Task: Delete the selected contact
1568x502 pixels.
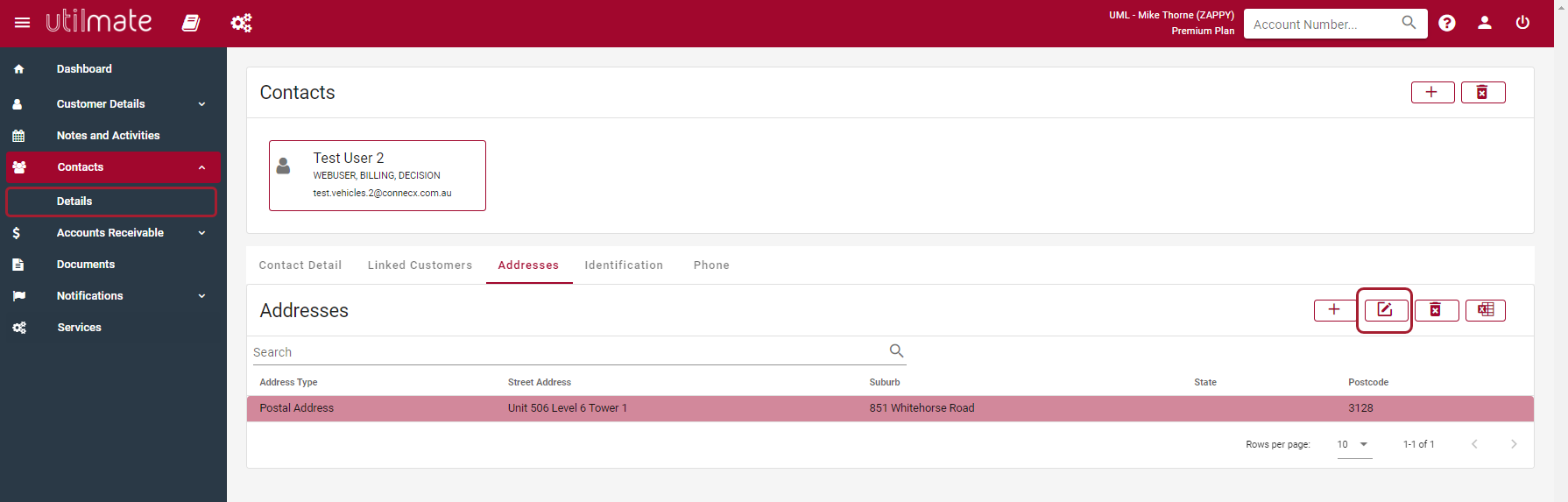Action: tap(1482, 93)
